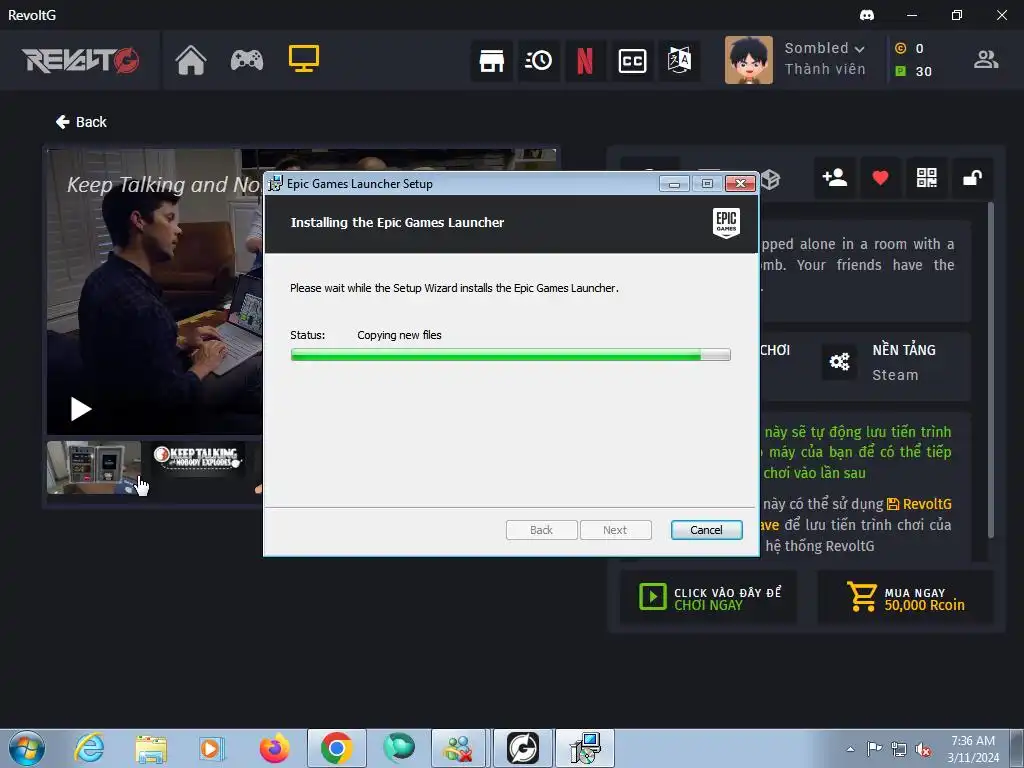This screenshot has width=1024, height=768.
Task: Click the Sombled user avatar
Action: [748, 59]
